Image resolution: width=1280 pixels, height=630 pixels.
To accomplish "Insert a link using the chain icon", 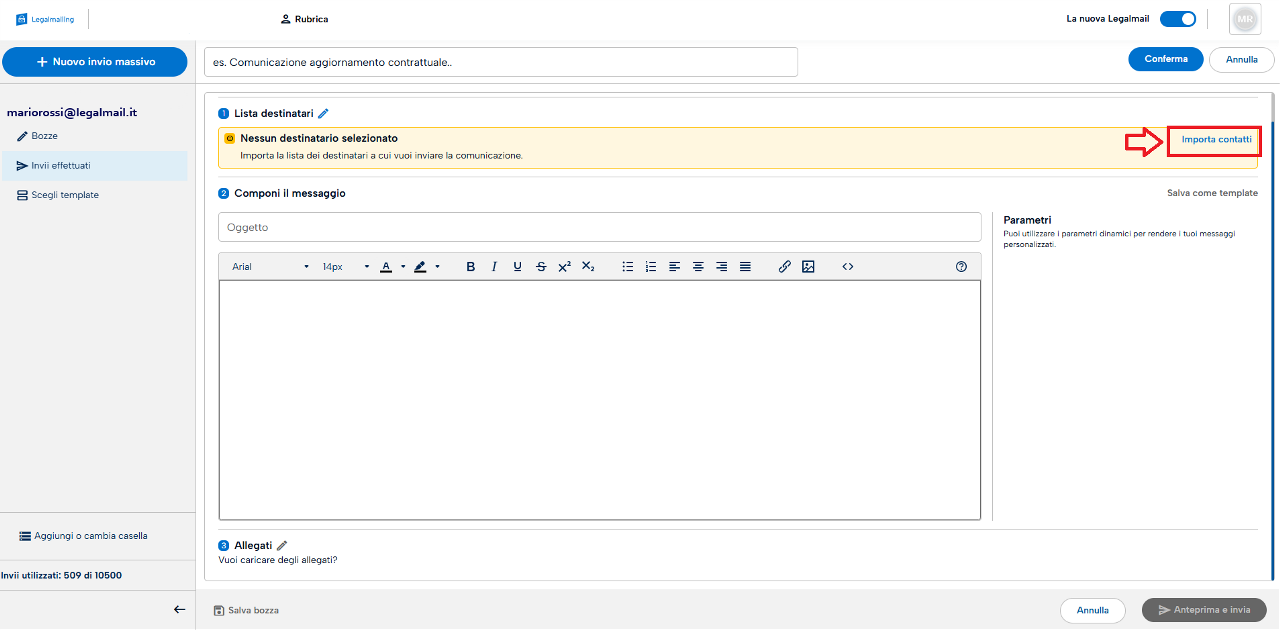I will pyautogui.click(x=785, y=267).
